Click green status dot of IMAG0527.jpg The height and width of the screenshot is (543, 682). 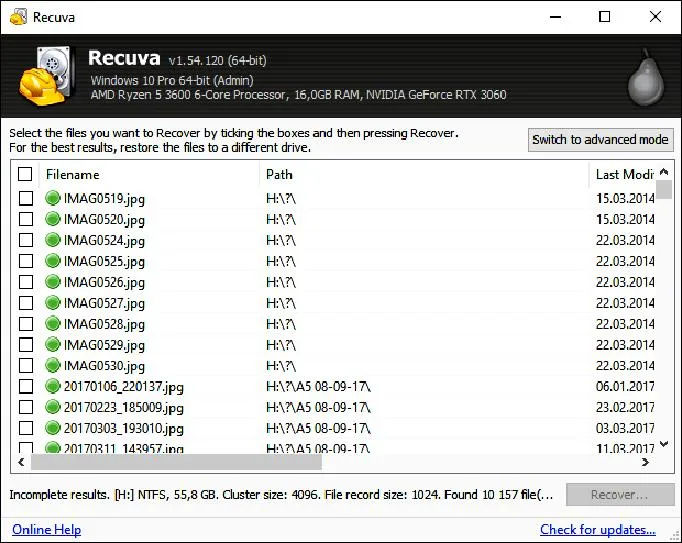click(53, 303)
